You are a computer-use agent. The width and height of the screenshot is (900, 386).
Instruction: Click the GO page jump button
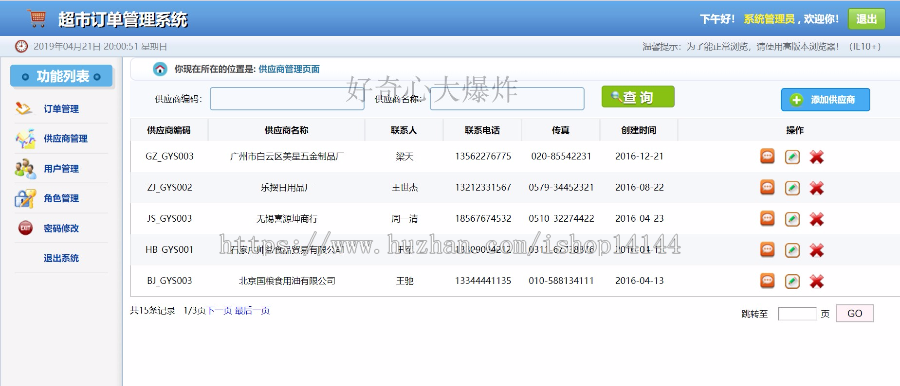855,314
